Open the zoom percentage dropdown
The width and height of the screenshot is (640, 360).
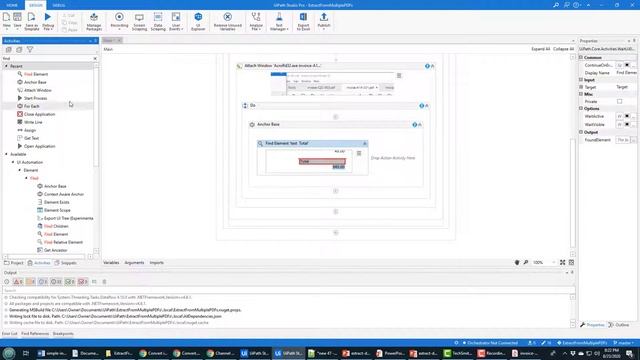point(554,262)
